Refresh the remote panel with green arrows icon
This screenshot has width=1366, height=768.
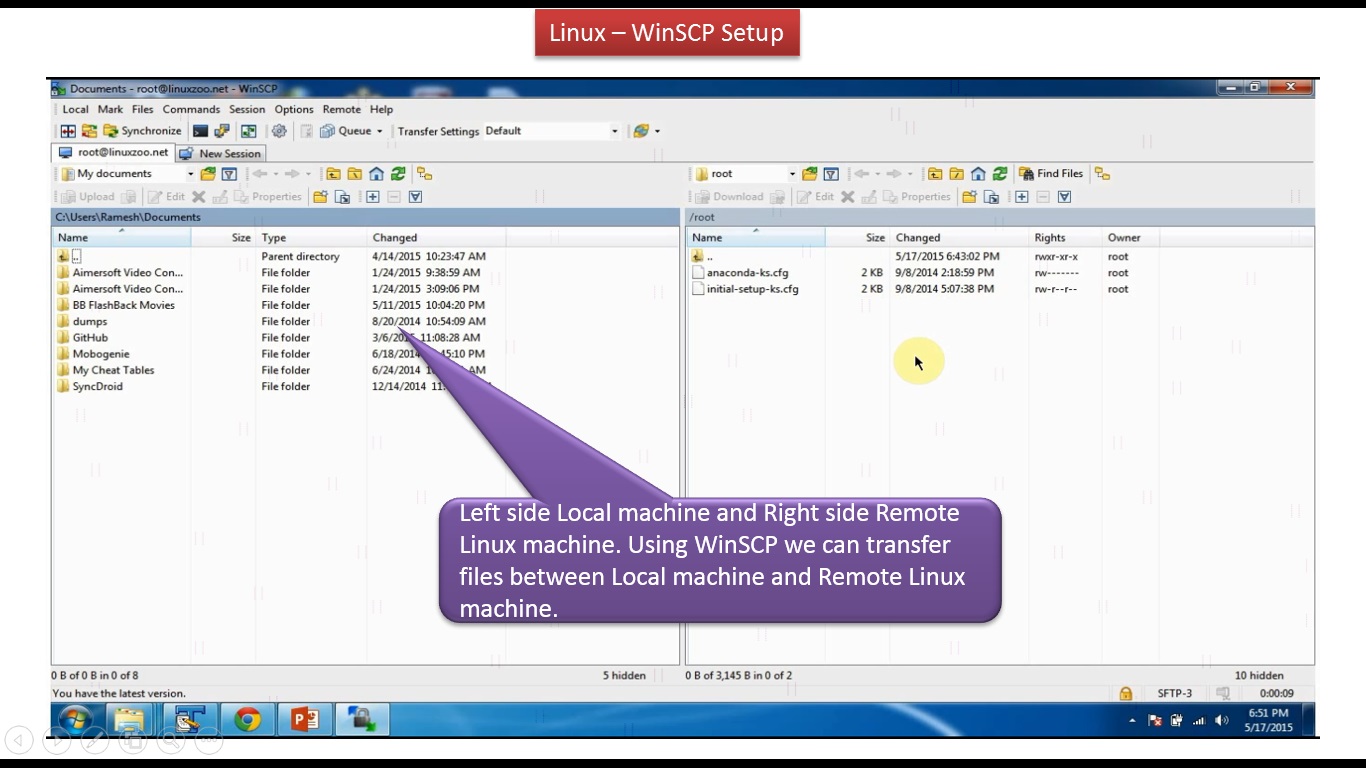tap(1001, 174)
